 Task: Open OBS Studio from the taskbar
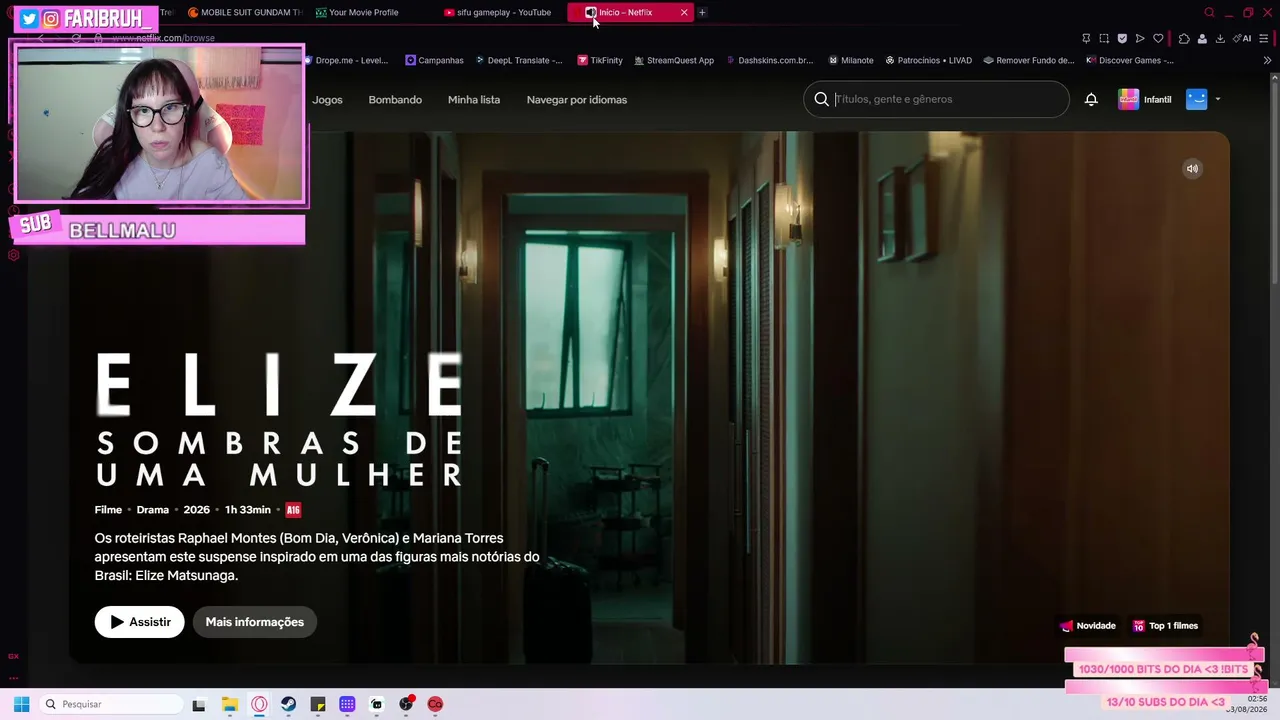[x=406, y=704]
